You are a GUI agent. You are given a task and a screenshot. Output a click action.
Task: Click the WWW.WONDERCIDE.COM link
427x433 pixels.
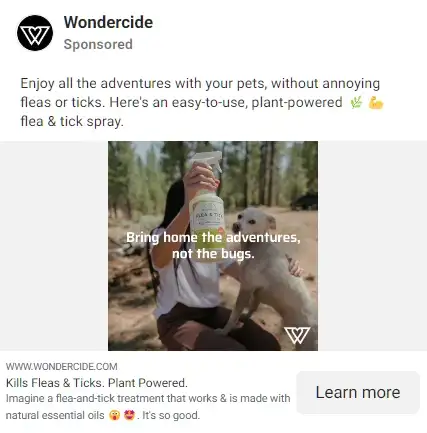tap(62, 367)
